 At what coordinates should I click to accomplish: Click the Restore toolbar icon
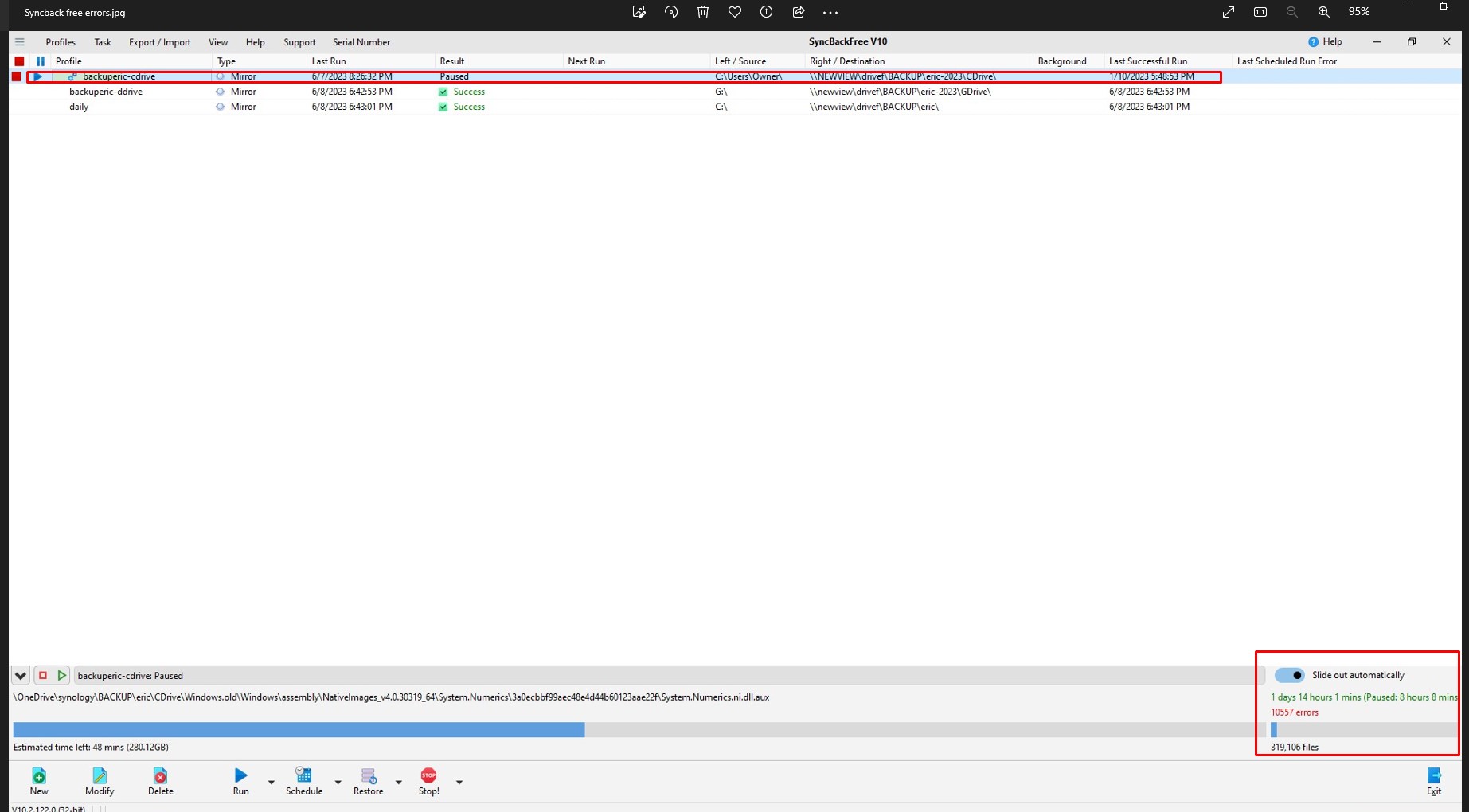click(x=369, y=775)
